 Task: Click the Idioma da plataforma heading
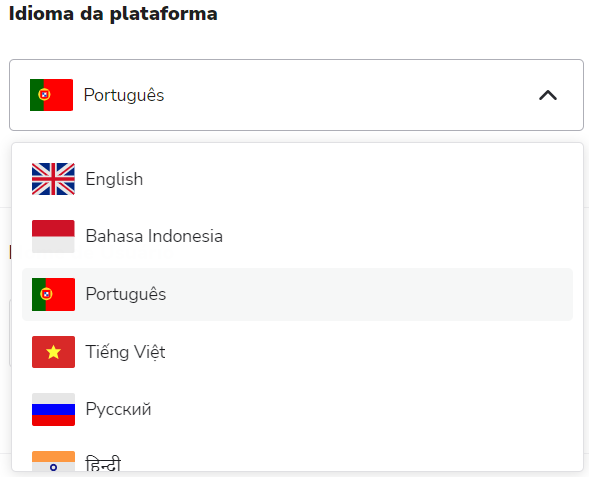coord(113,14)
